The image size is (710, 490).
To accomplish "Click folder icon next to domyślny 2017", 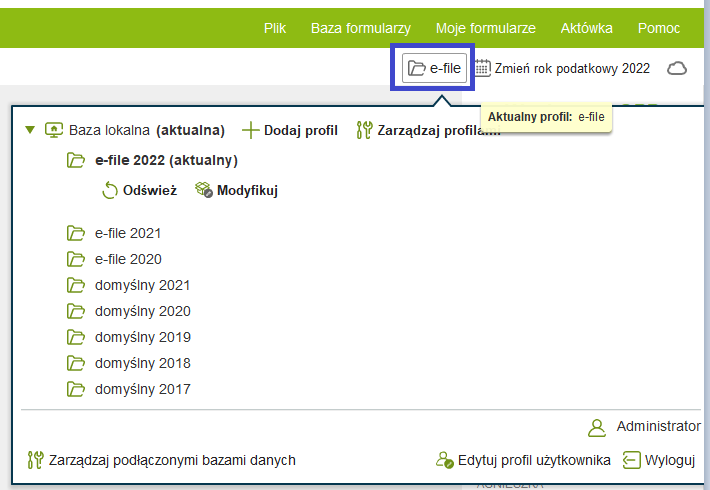I will click(x=76, y=389).
